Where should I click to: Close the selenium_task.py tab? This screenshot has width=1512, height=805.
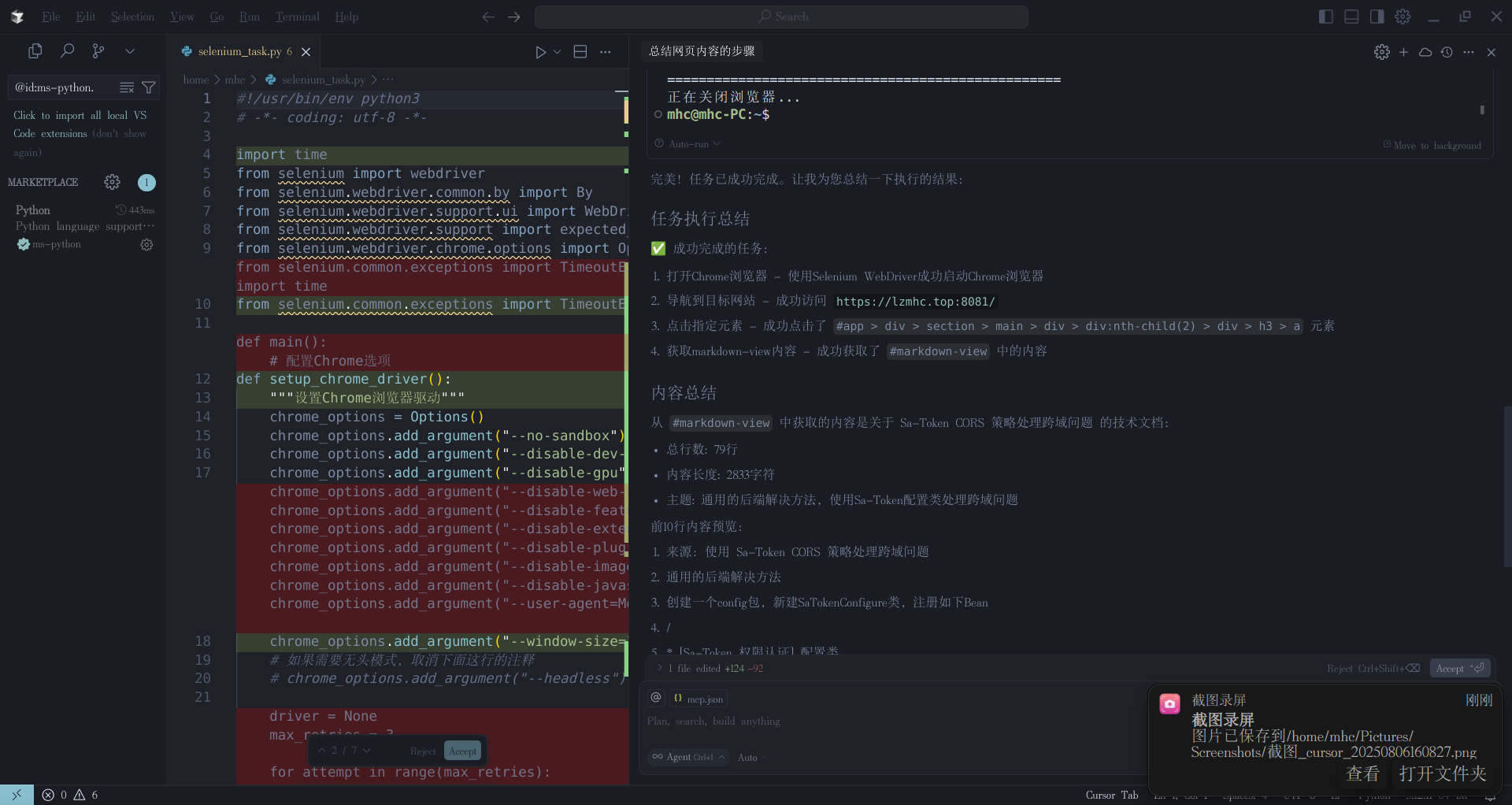coord(306,52)
